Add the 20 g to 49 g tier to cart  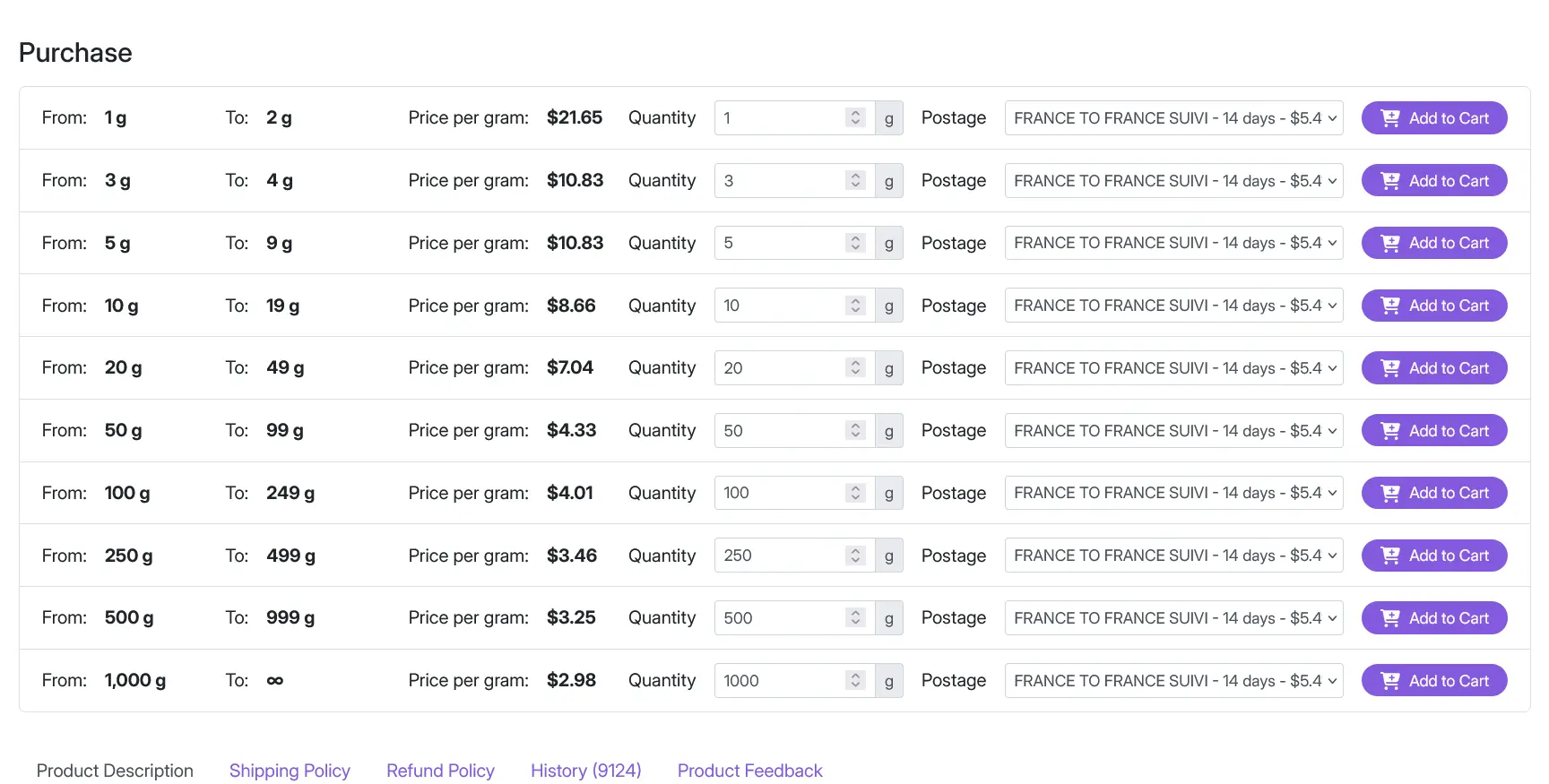click(1433, 368)
